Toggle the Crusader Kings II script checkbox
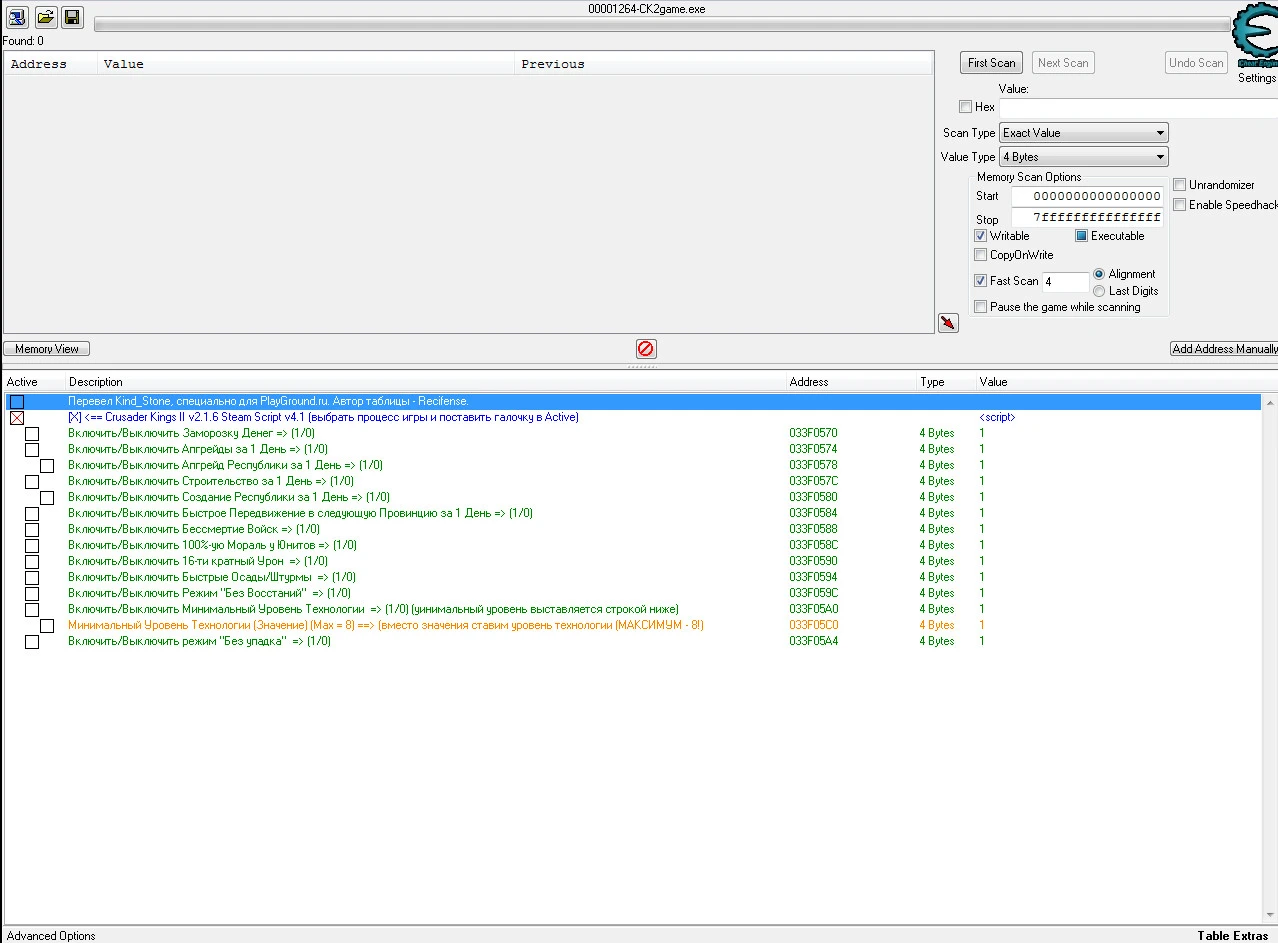Image resolution: width=1278 pixels, height=943 pixels. 17,418
